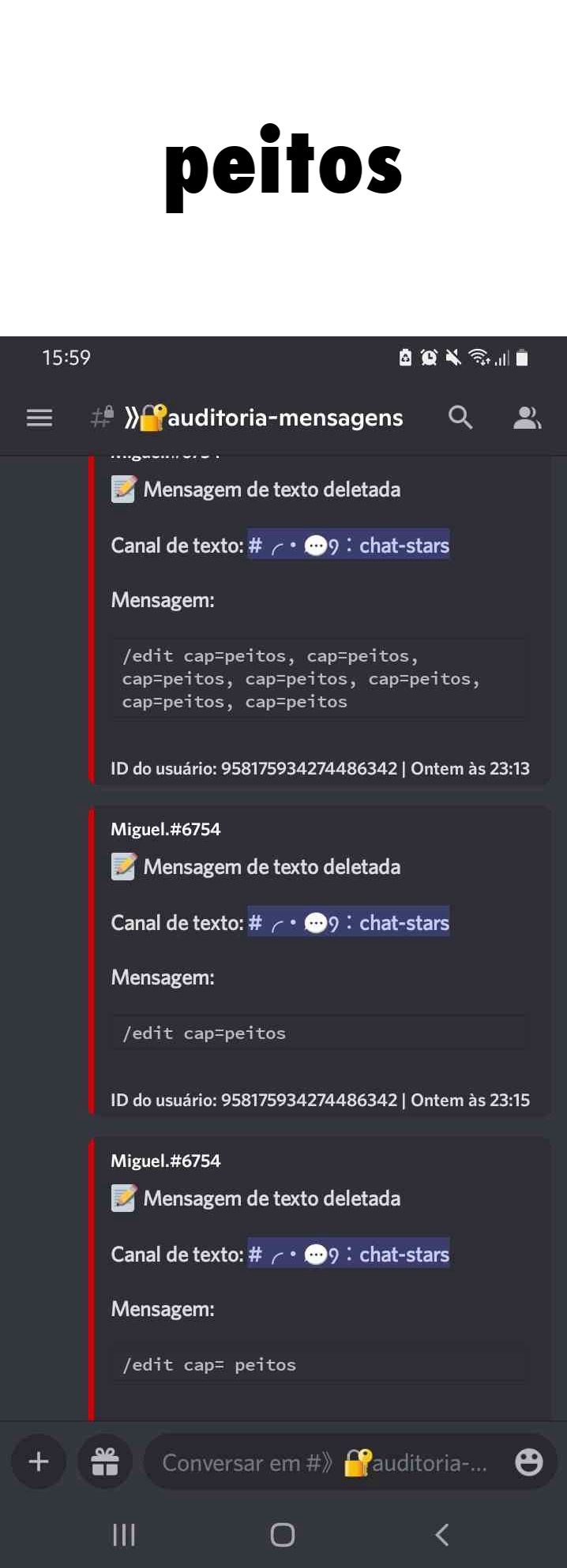
Task: Tap the '/edit cap=peitos' single-line code block
Action: pos(318,1033)
